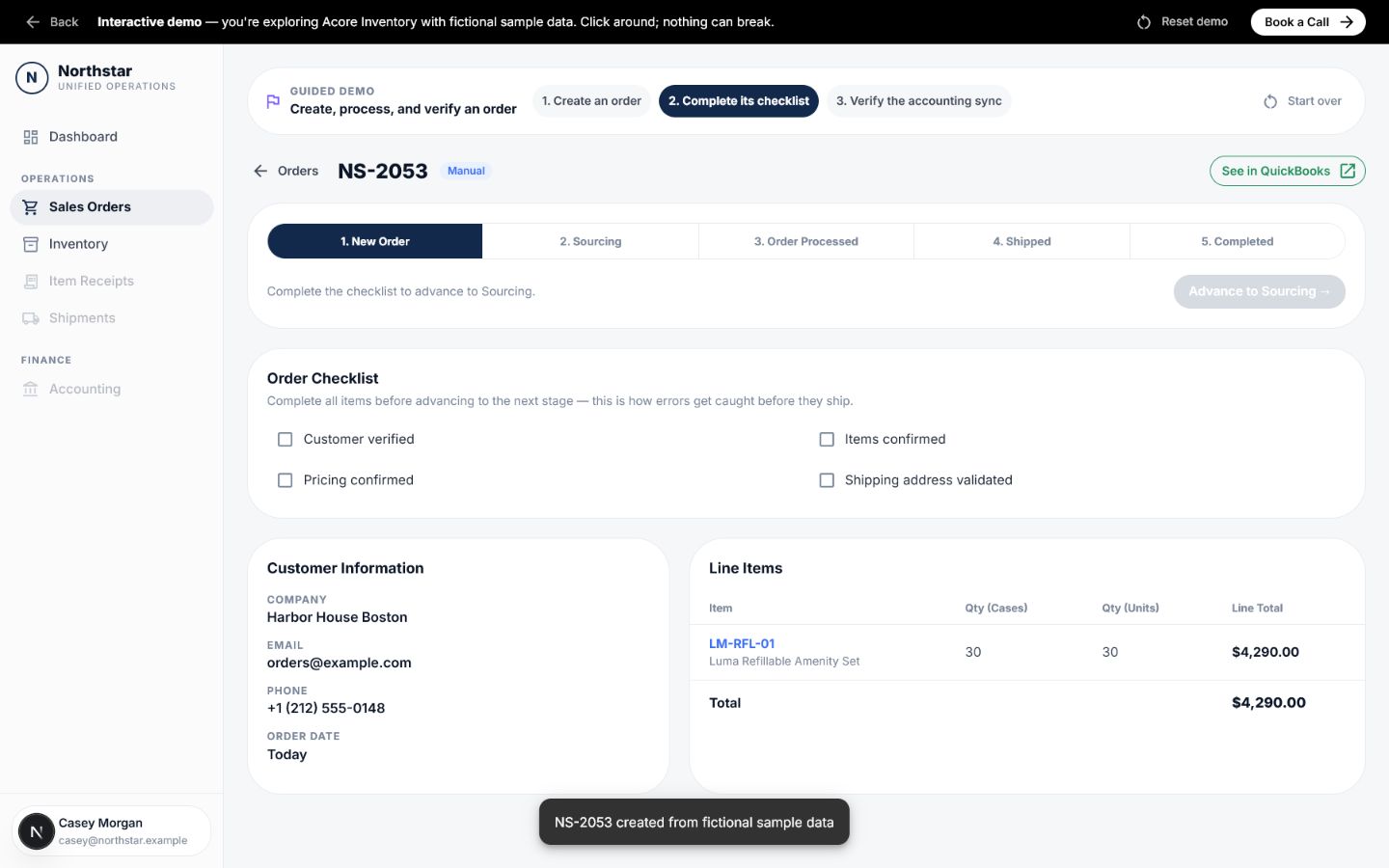Check the Items confirmed checkbox

(827, 440)
